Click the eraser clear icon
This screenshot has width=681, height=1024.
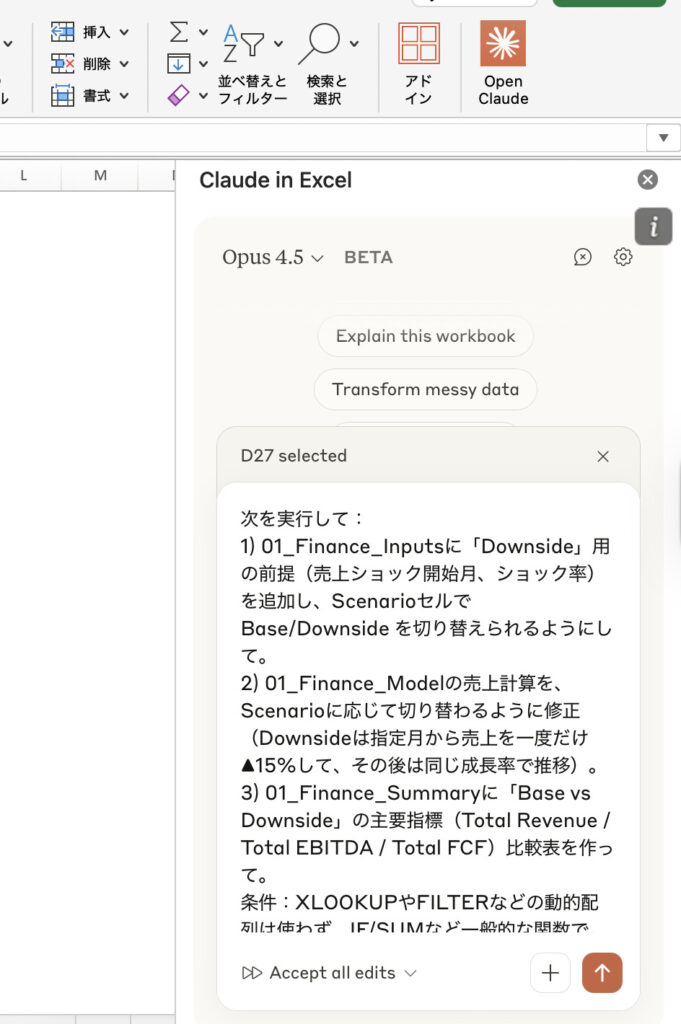179,96
